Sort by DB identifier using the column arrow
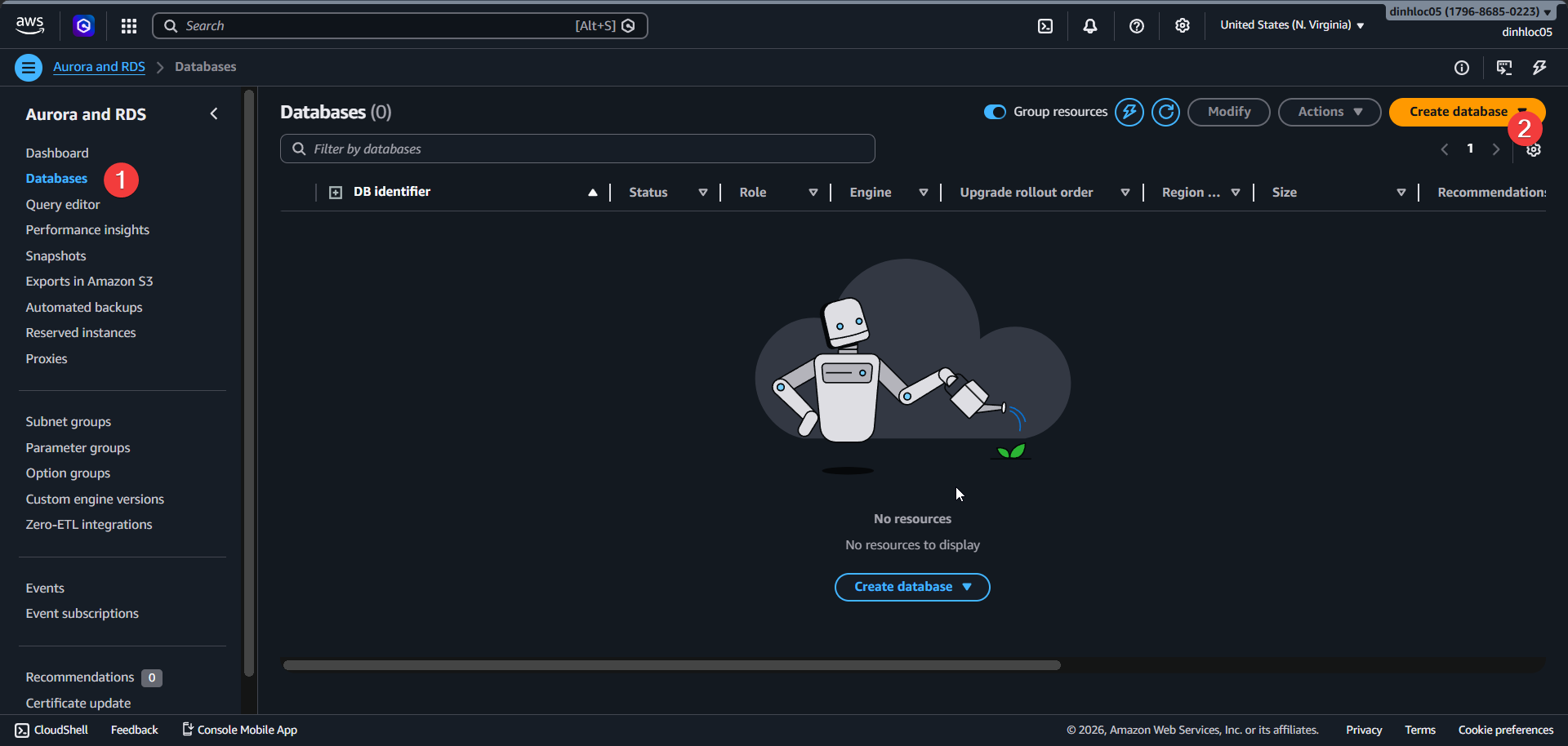Viewport: 1568px width, 746px height. pyautogui.click(x=592, y=193)
